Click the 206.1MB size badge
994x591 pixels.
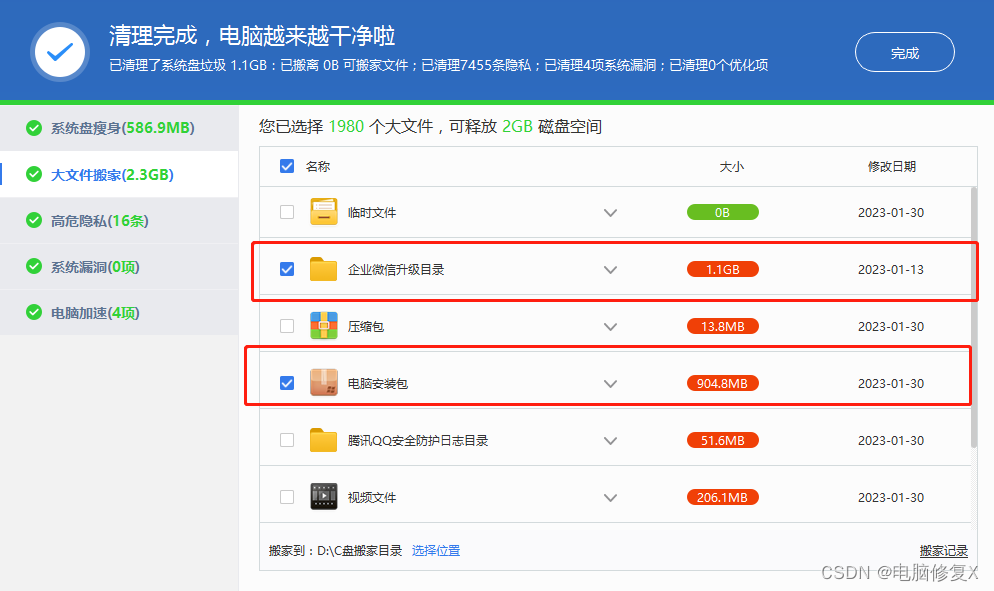coord(723,497)
